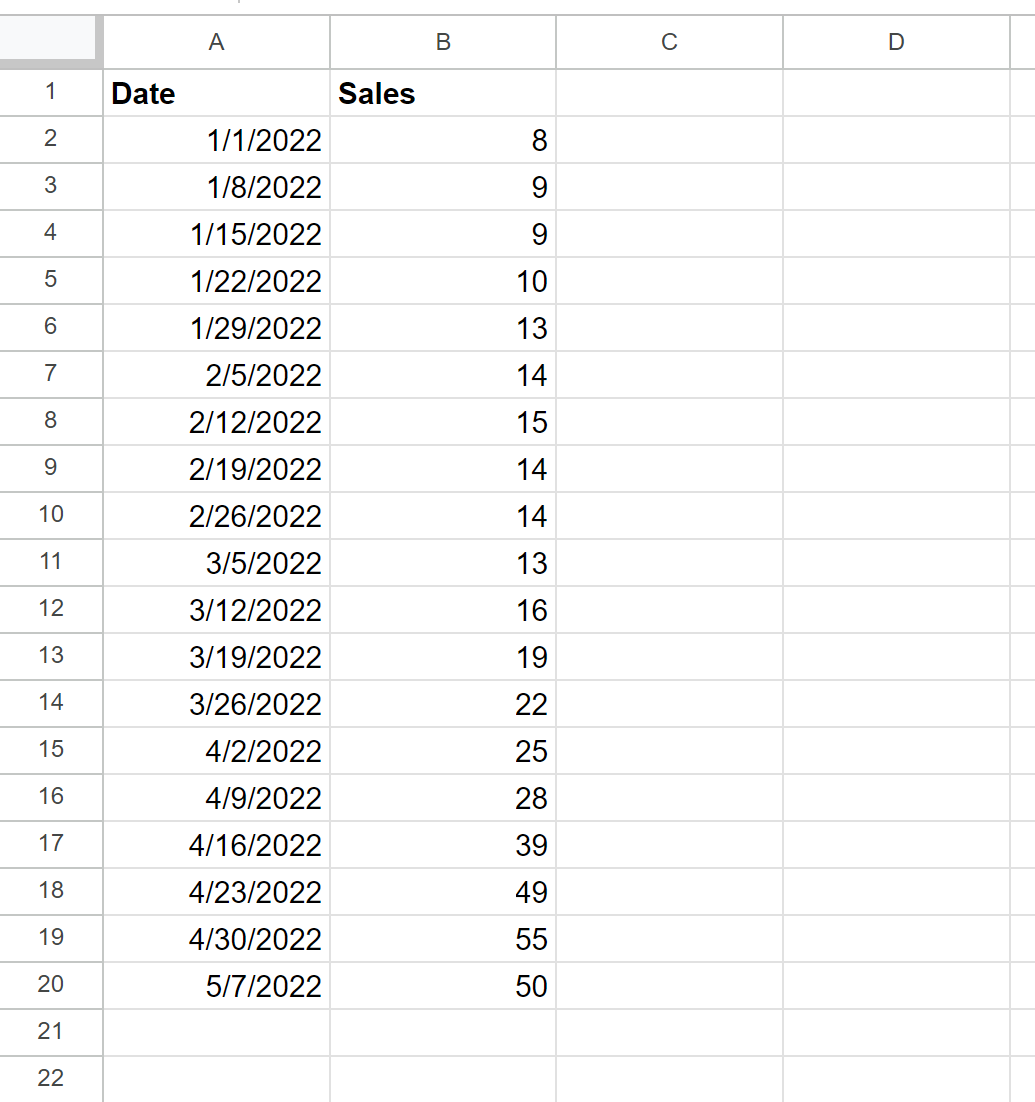Select the column A header
The width and height of the screenshot is (1035, 1102).
tap(216, 41)
